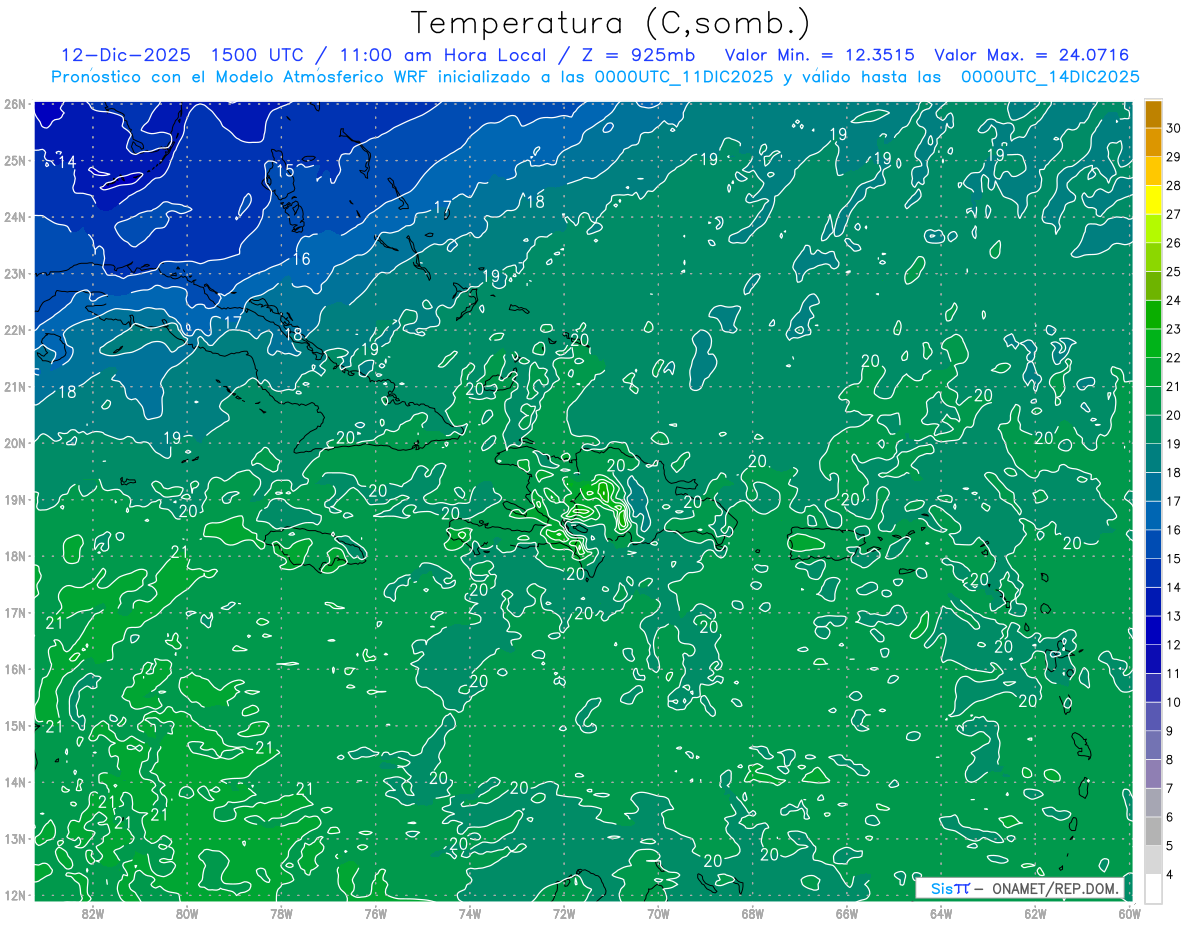The width and height of the screenshot is (1200, 927).
Task: Click the 'Sisπ – ONAMET/REP.DOM.' logo box
Action: pos(1019,888)
